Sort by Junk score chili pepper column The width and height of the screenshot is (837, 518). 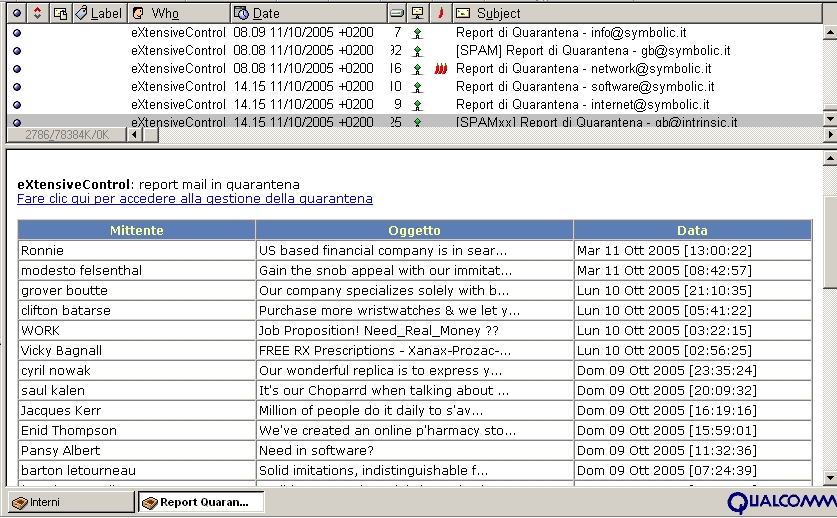tap(440, 13)
